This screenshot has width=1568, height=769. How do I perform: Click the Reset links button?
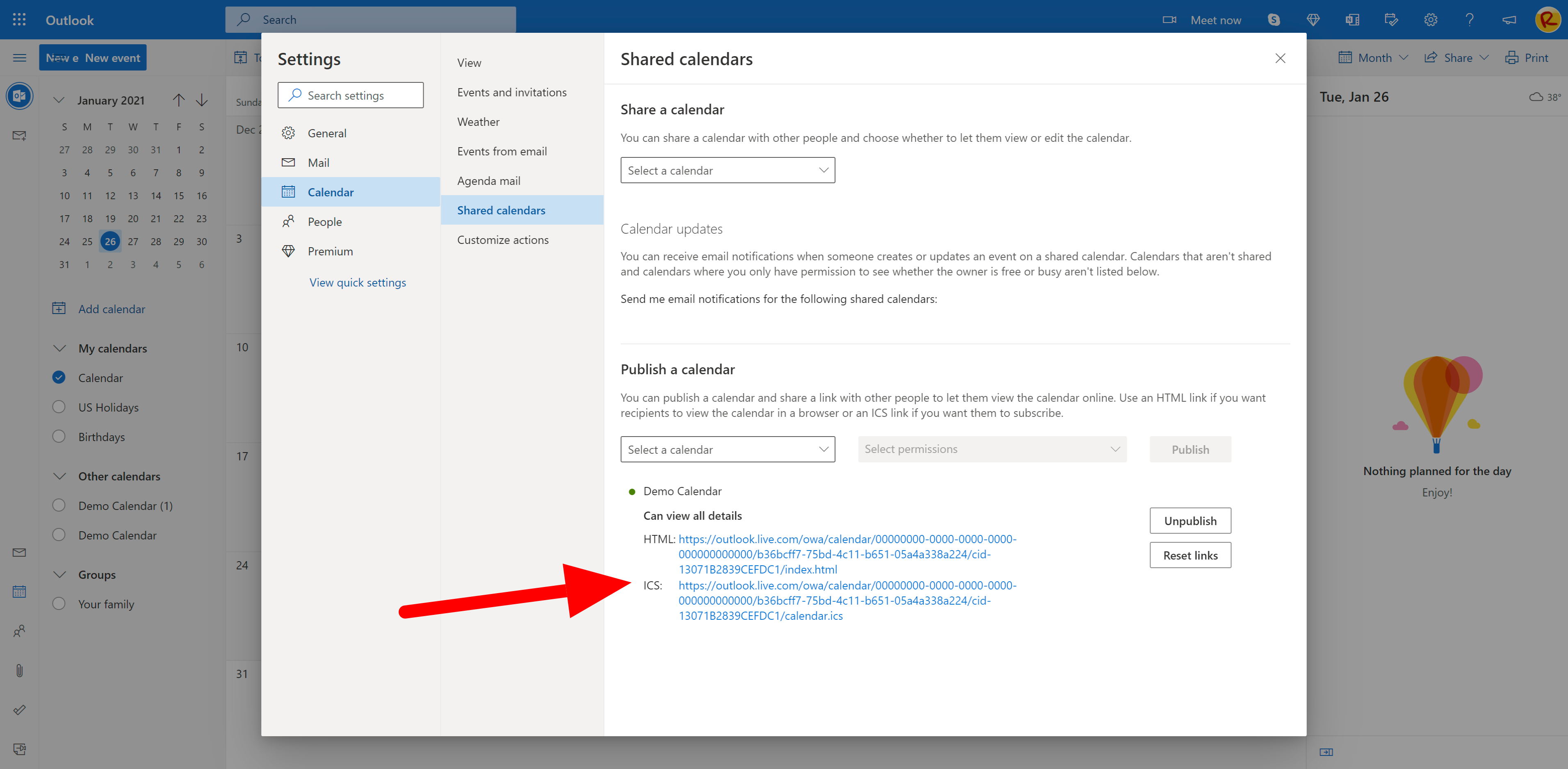pyautogui.click(x=1190, y=555)
